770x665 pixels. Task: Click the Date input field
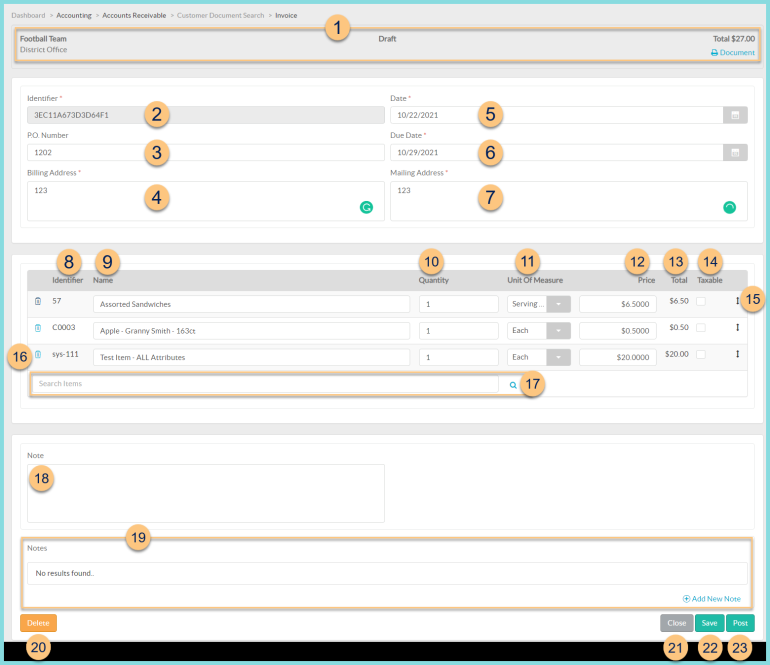point(556,115)
